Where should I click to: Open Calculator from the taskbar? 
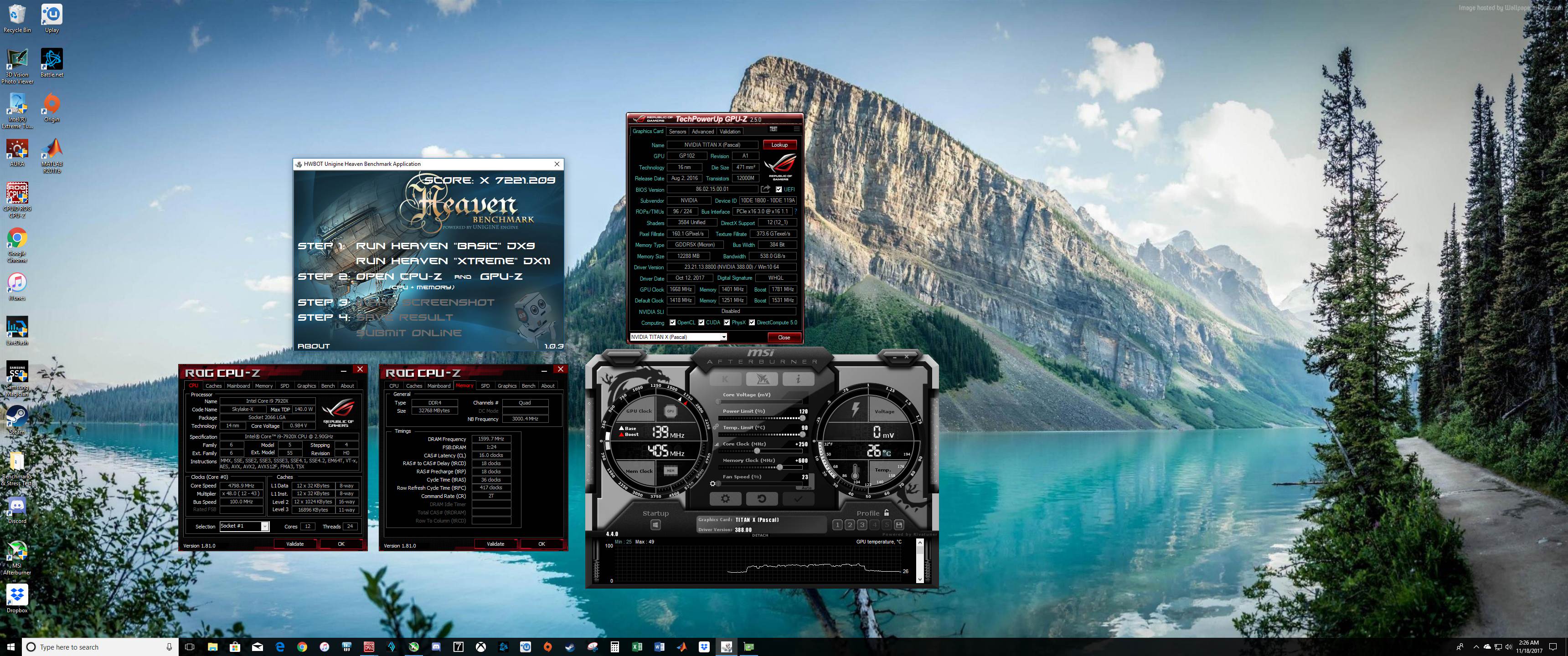(615, 647)
